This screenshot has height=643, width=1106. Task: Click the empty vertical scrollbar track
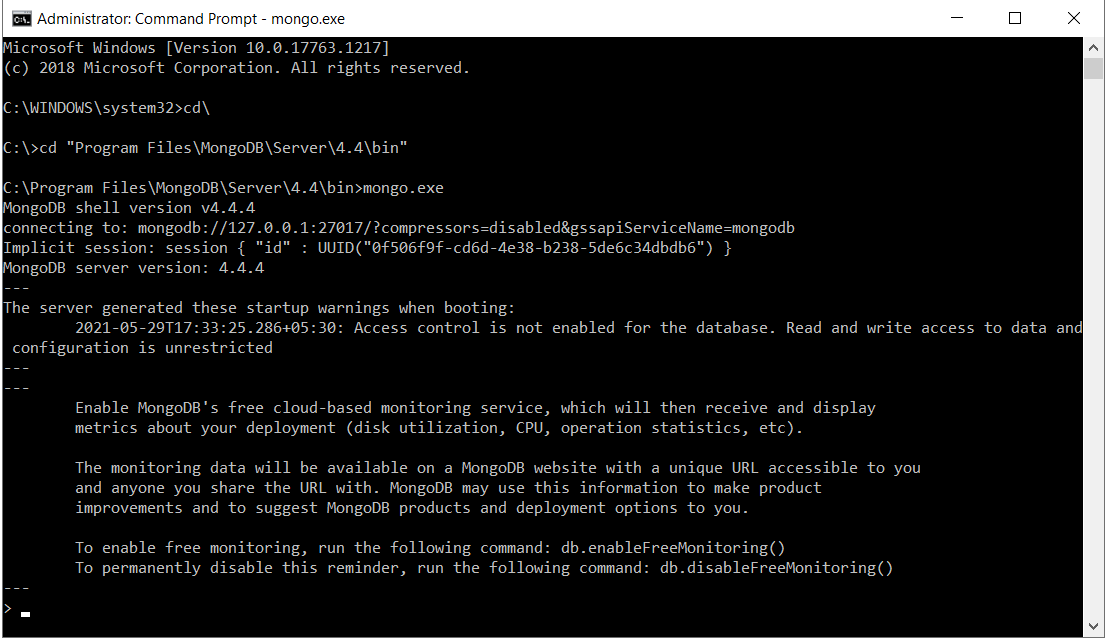click(x=1093, y=345)
